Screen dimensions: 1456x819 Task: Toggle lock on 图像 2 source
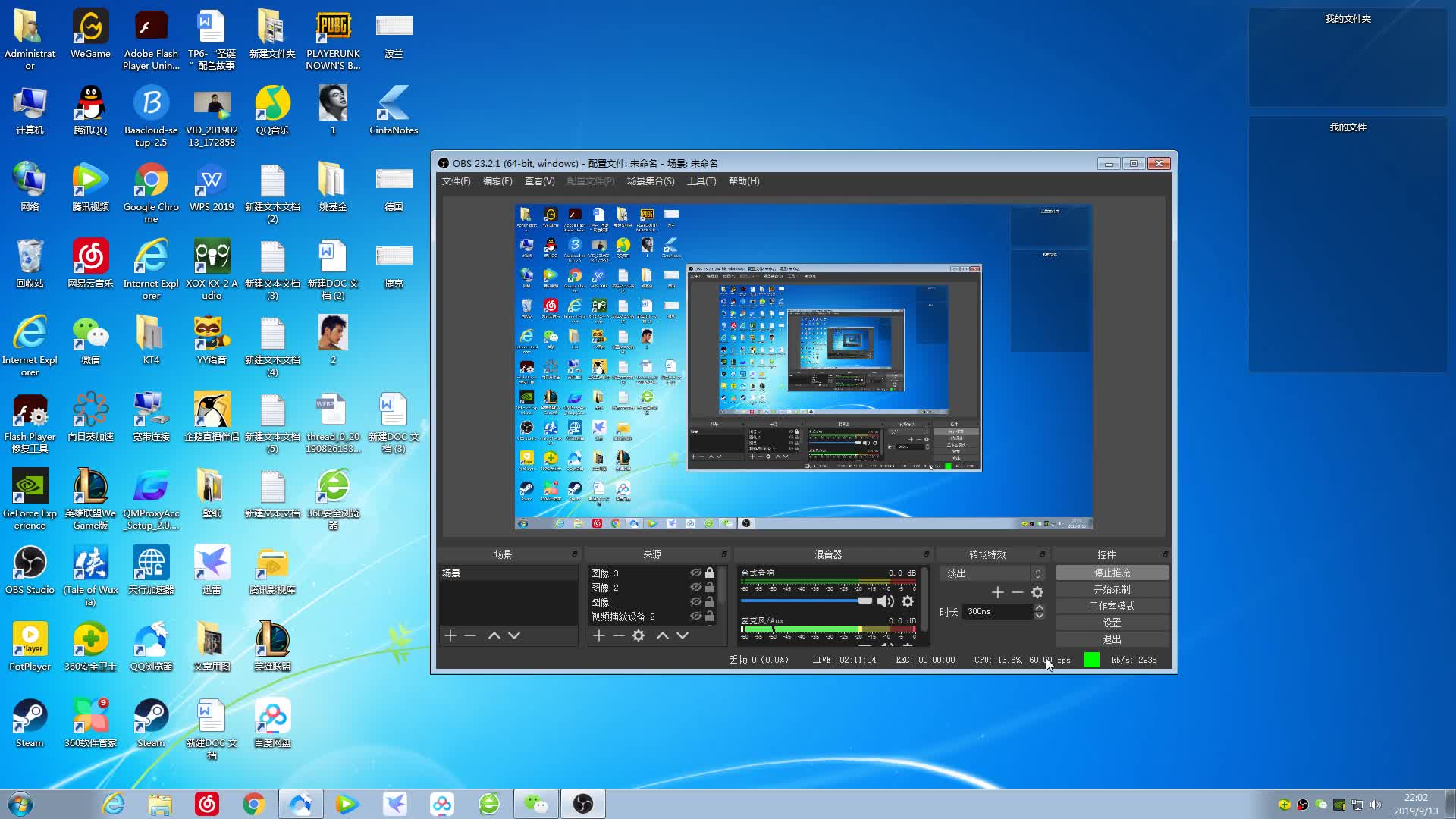[x=710, y=588]
